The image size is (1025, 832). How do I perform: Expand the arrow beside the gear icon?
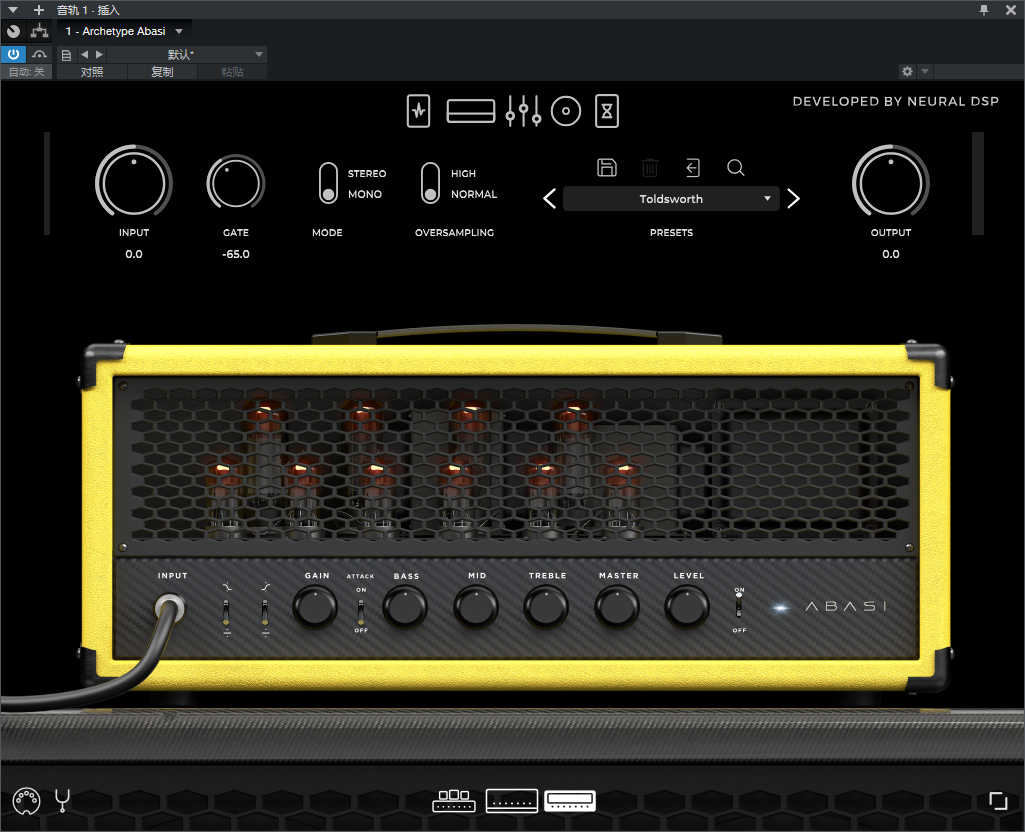[x=924, y=71]
